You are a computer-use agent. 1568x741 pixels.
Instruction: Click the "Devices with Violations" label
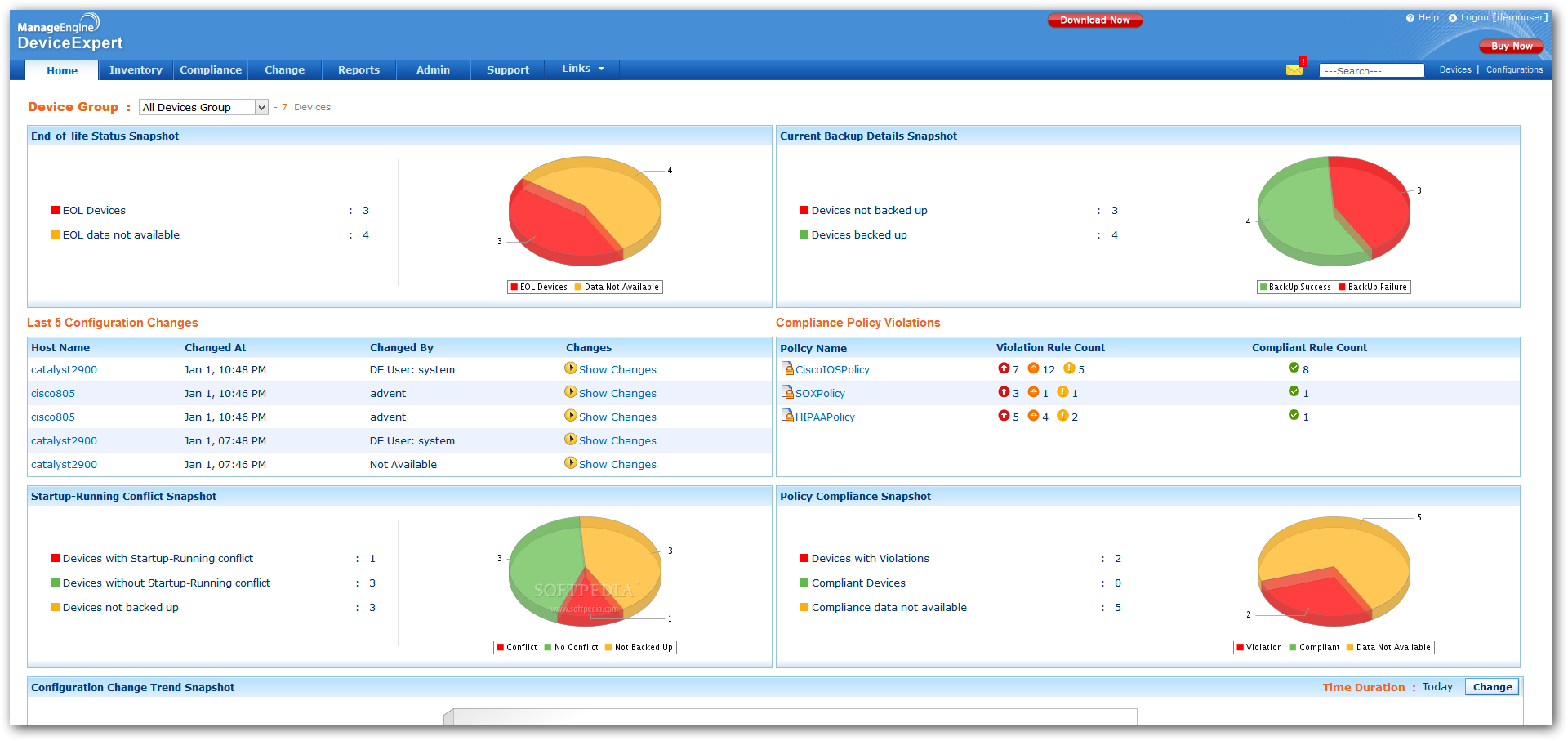(870, 559)
